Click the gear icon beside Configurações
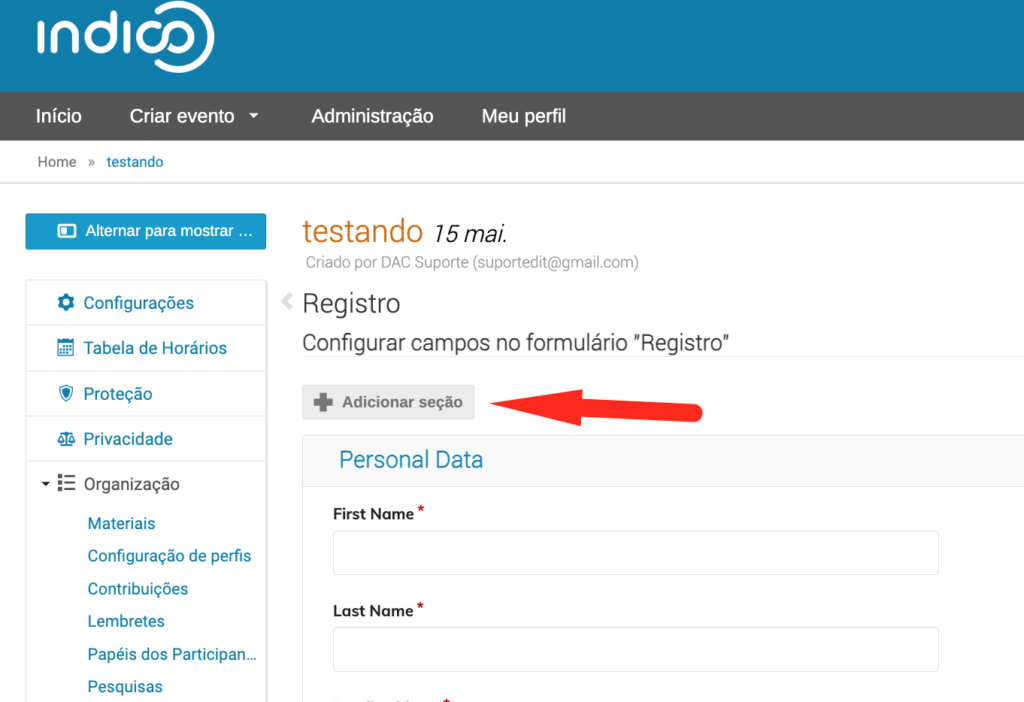The image size is (1024, 702). [66, 302]
